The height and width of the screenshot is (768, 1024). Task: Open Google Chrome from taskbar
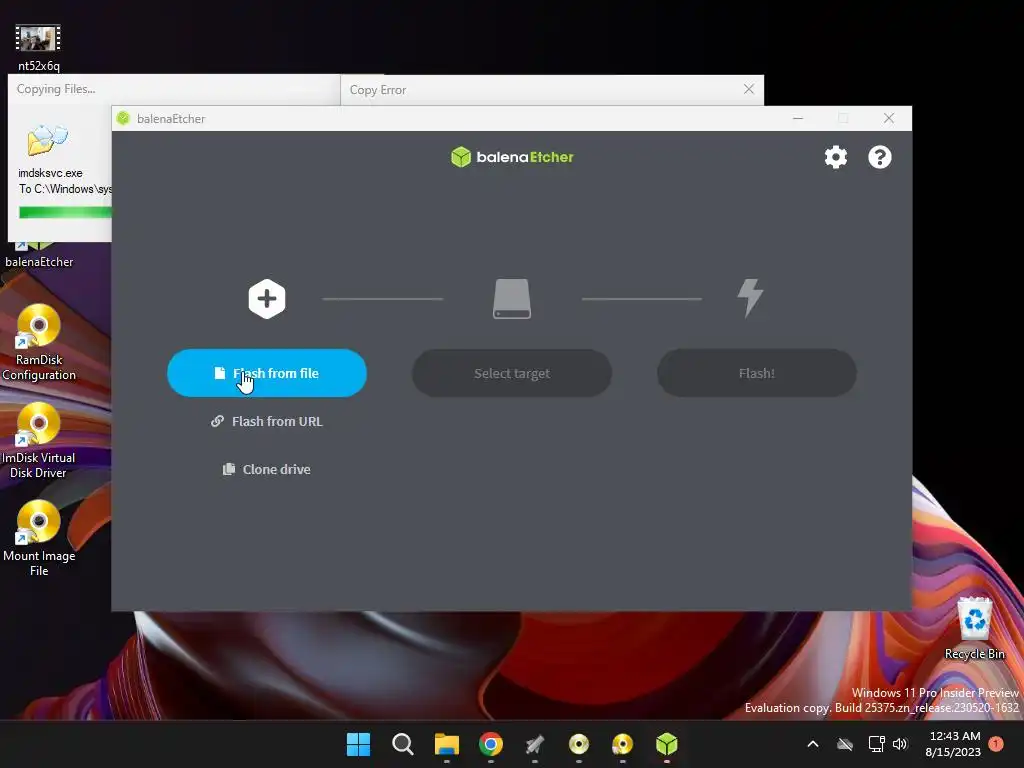pyautogui.click(x=490, y=744)
